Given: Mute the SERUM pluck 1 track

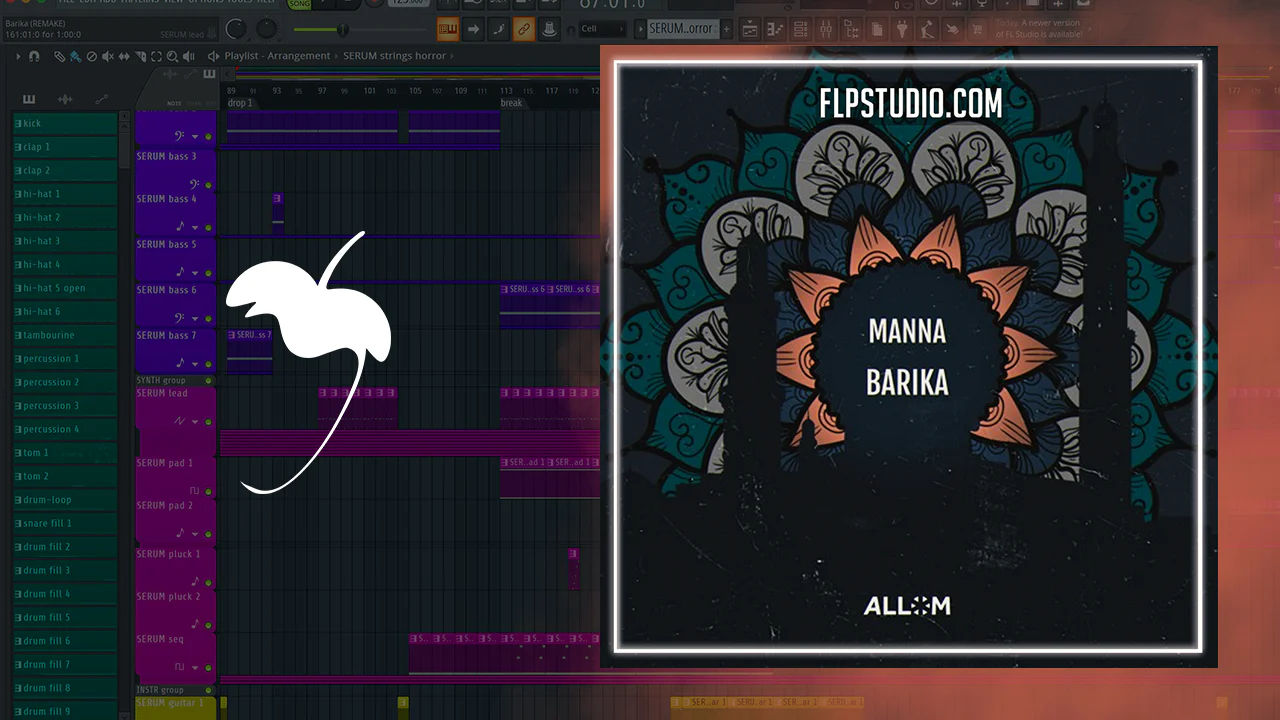Looking at the screenshot, I should point(208,581).
